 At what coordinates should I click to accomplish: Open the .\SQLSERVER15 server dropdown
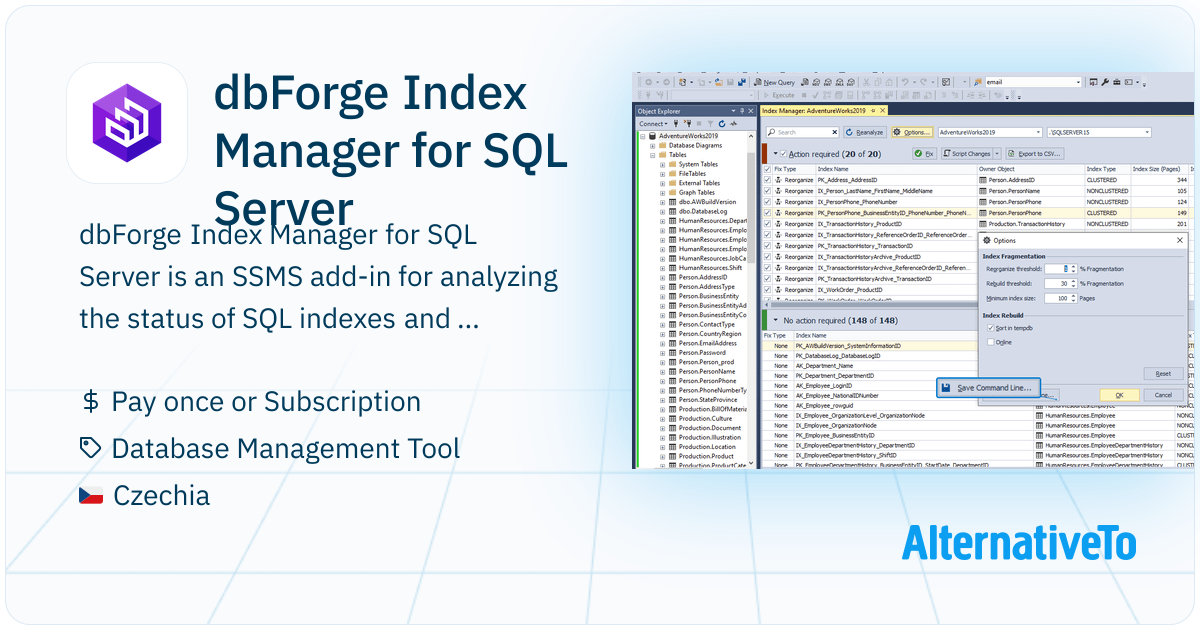1147,132
